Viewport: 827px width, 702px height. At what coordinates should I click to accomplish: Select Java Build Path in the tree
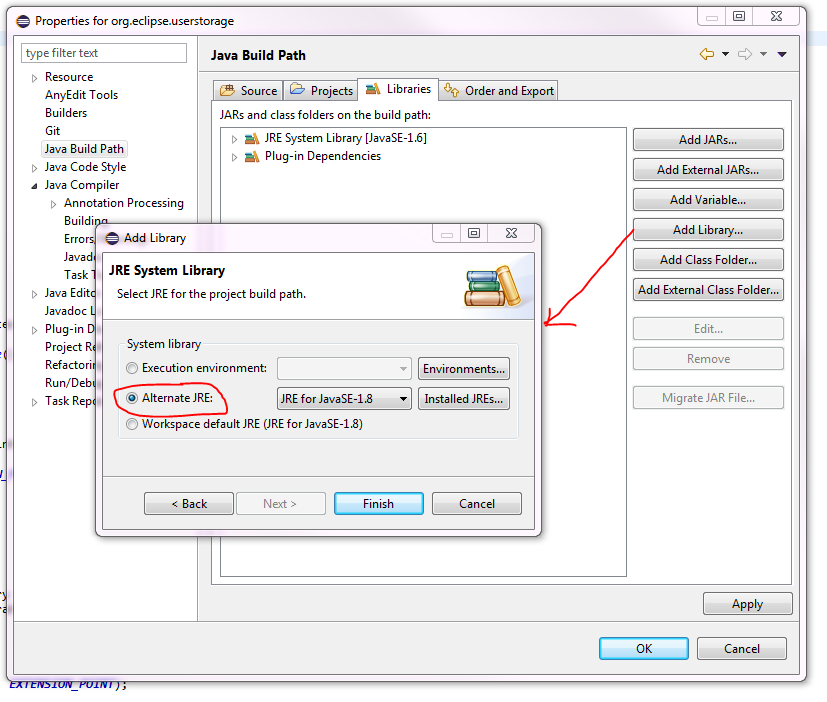pyautogui.click(x=84, y=149)
